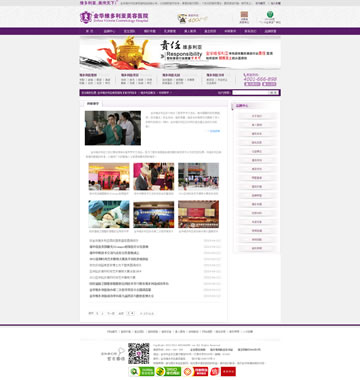Click the brown square icon in header
Screen dimensions: 360x380
[x=244, y=15]
